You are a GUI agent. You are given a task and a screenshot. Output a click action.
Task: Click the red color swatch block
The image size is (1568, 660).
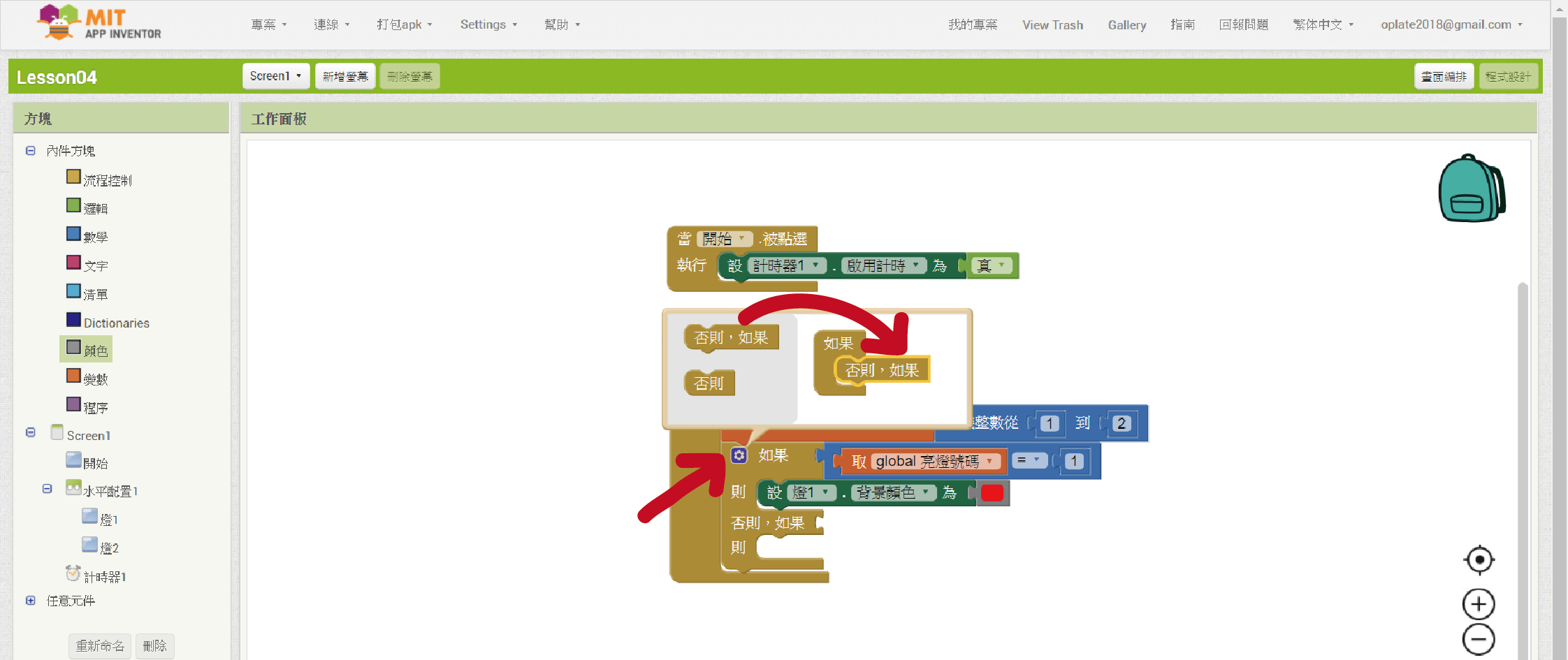coord(992,492)
